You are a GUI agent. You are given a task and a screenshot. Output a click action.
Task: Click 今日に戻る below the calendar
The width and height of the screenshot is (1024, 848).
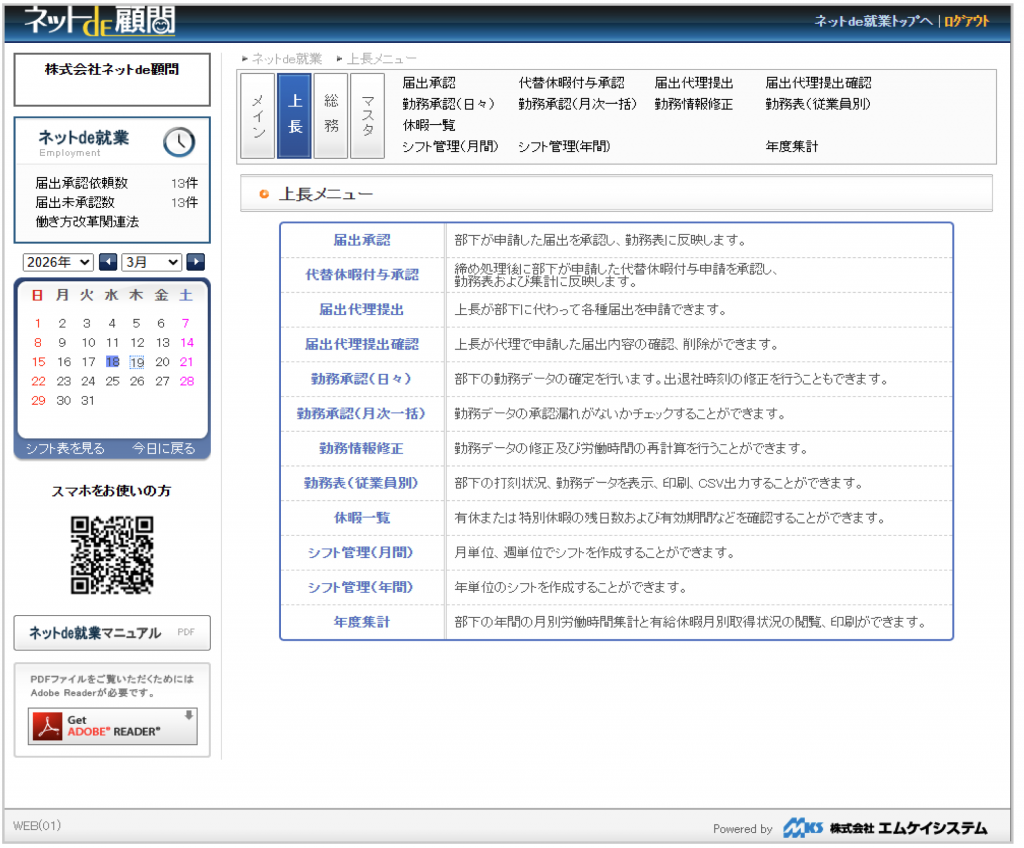pos(164,449)
